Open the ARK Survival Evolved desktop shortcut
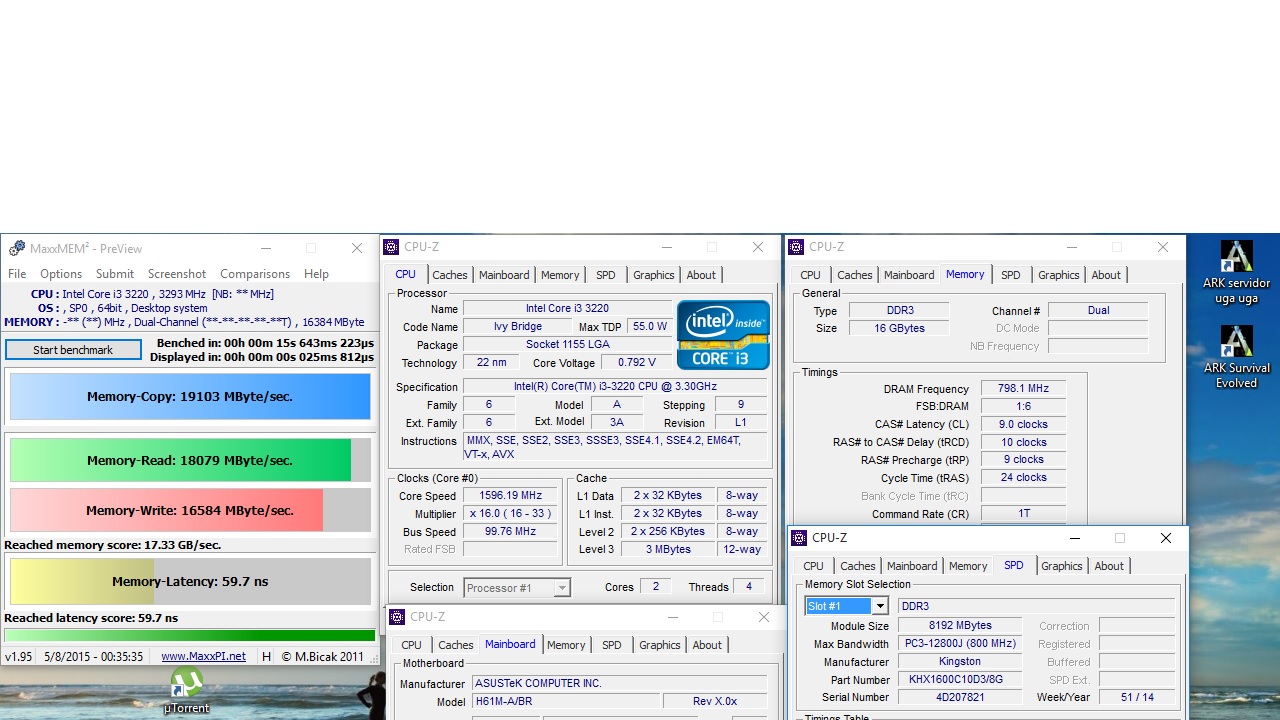 [x=1236, y=357]
